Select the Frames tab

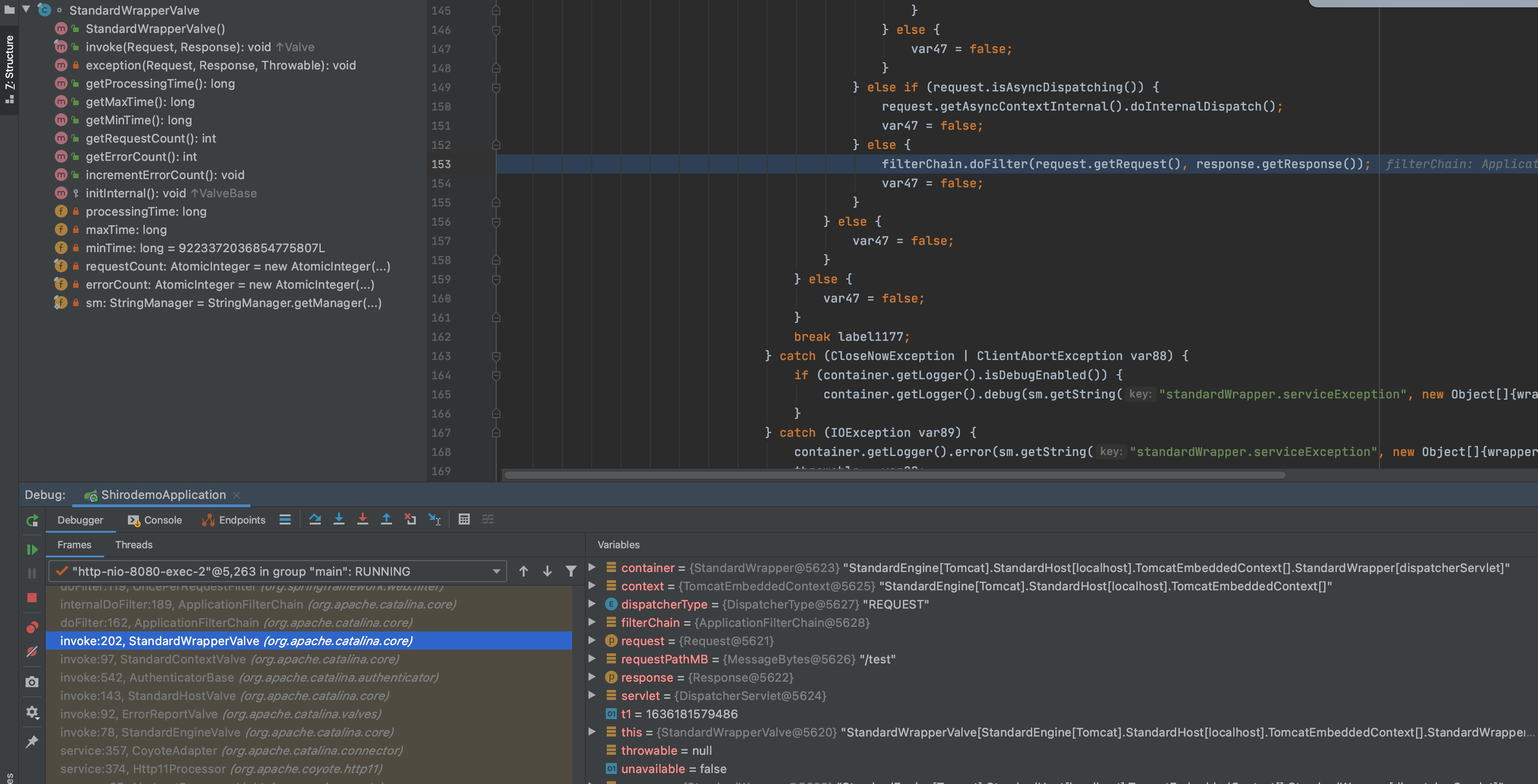tap(74, 545)
